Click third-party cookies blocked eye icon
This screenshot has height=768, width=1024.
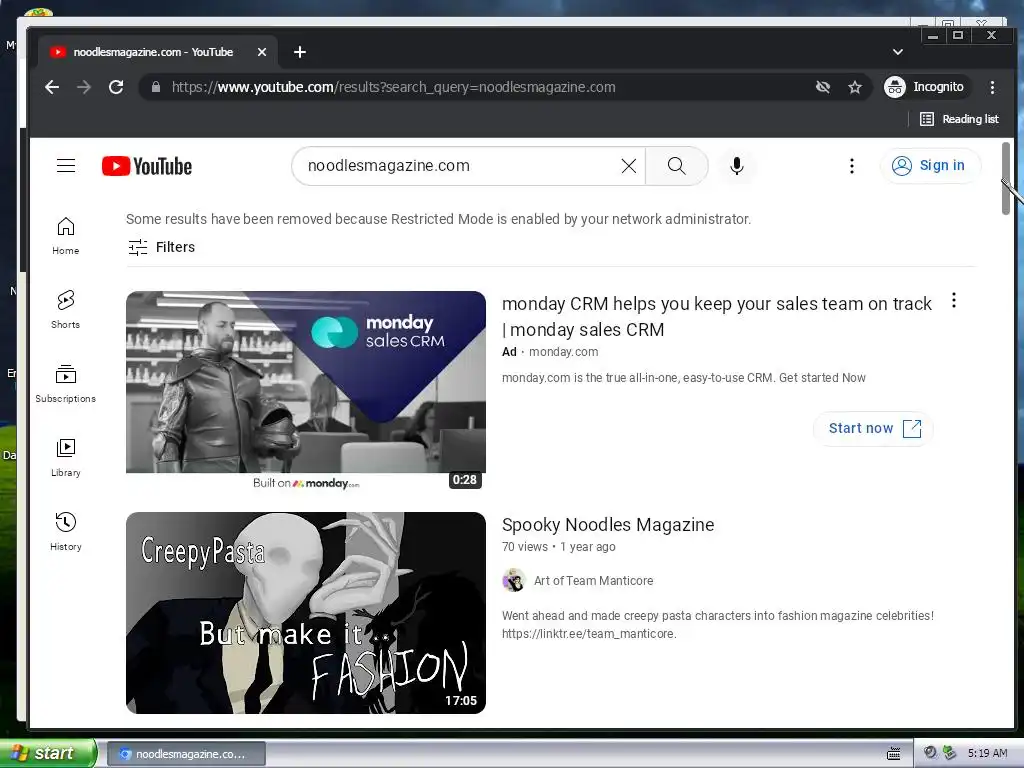(823, 87)
